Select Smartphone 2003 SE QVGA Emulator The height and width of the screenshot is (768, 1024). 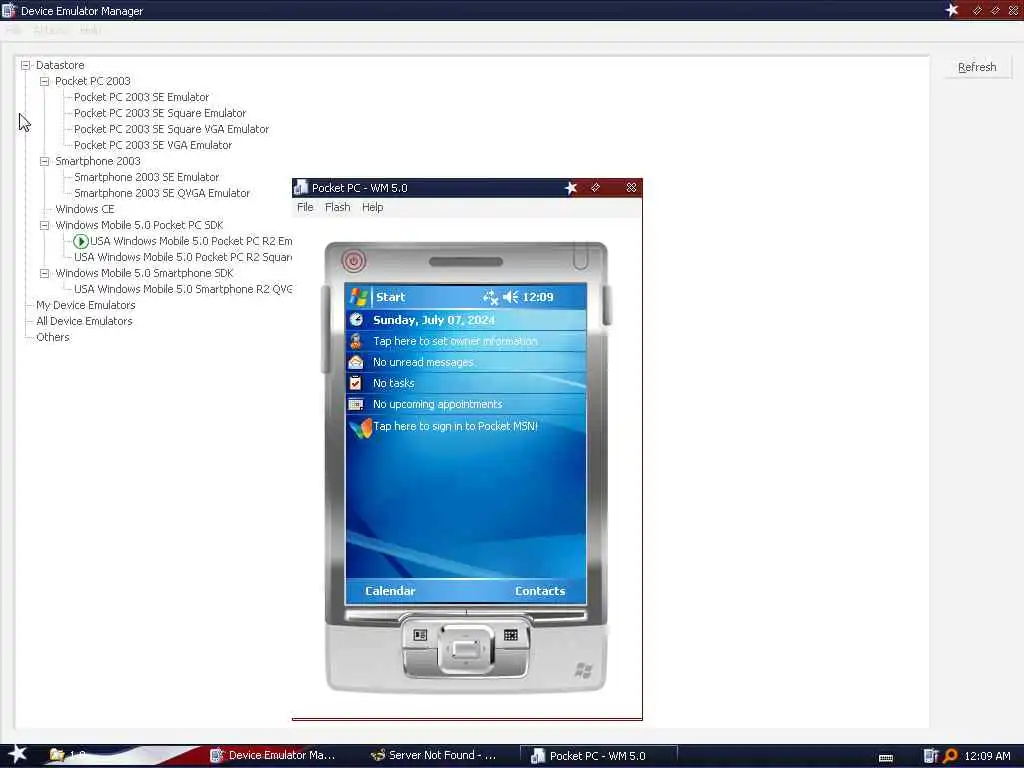coord(162,193)
